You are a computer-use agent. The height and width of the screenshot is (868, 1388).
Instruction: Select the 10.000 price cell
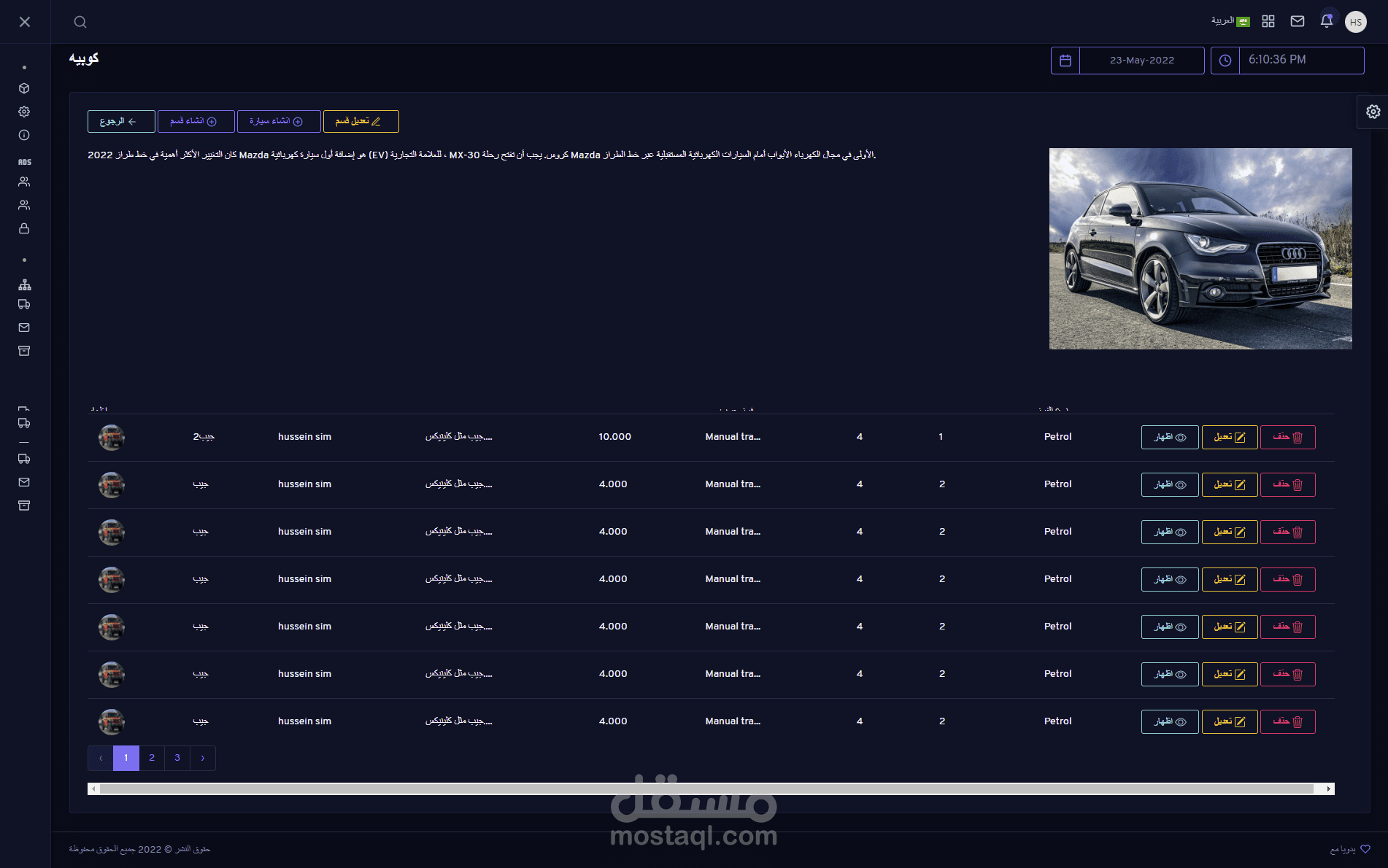[x=615, y=437]
